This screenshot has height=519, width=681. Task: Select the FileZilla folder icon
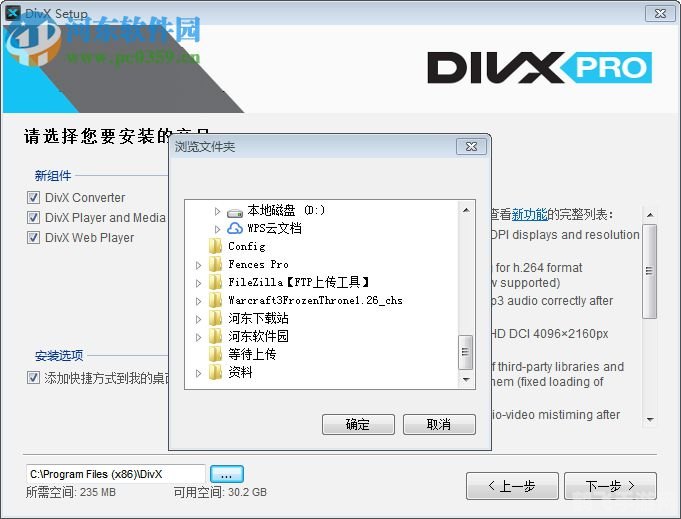point(216,283)
